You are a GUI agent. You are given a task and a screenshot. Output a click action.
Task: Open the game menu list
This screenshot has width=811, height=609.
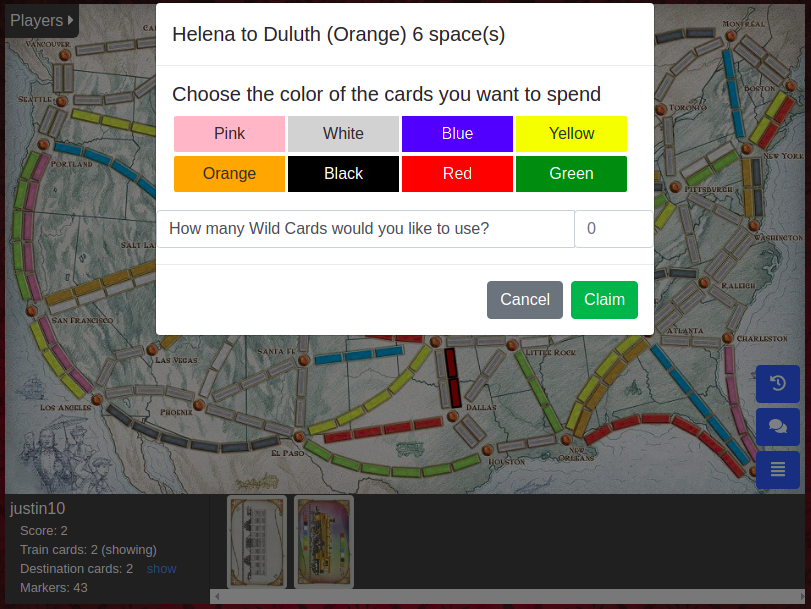pos(777,469)
